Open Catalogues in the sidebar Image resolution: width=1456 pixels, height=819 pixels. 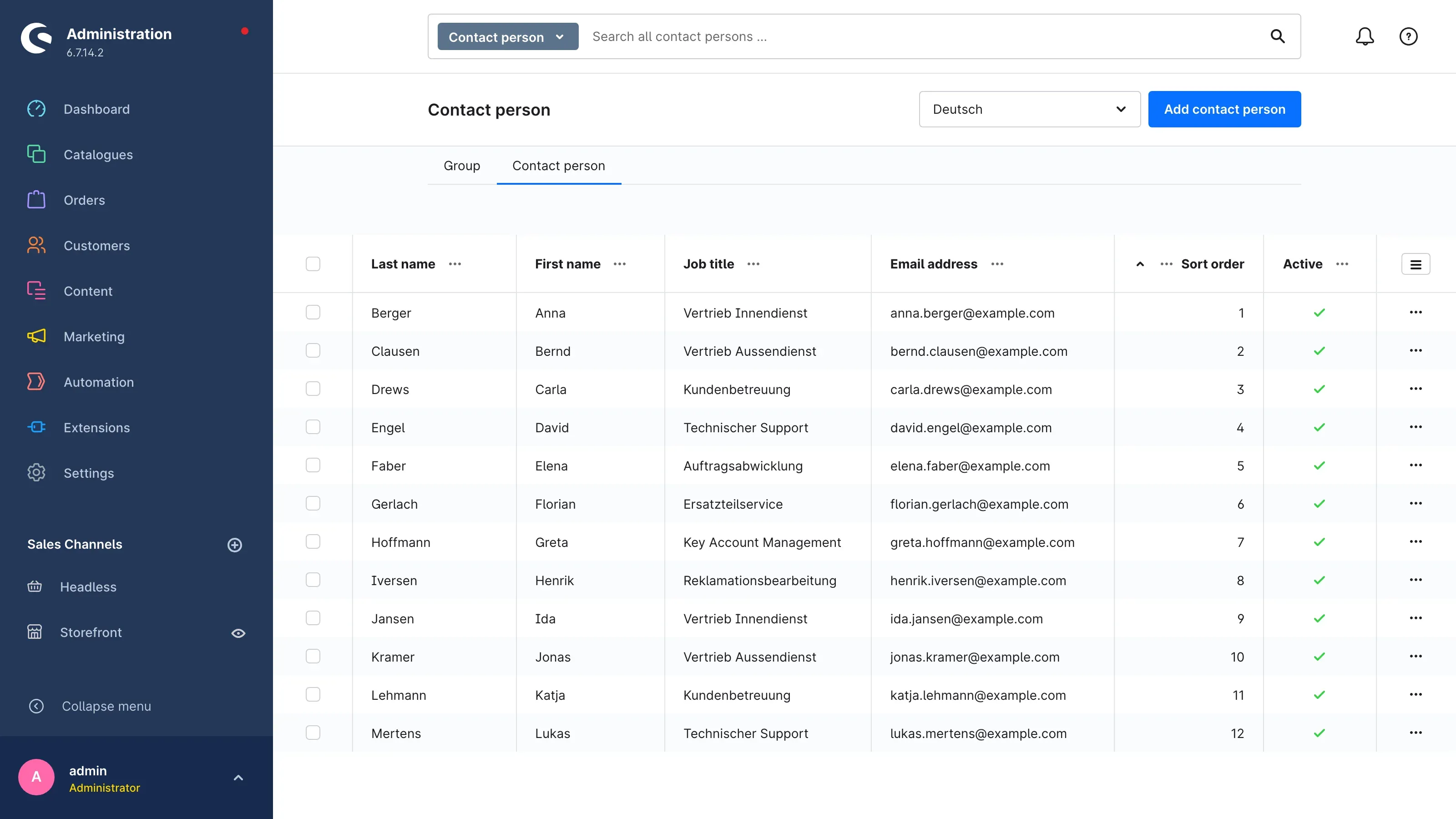pos(98,154)
